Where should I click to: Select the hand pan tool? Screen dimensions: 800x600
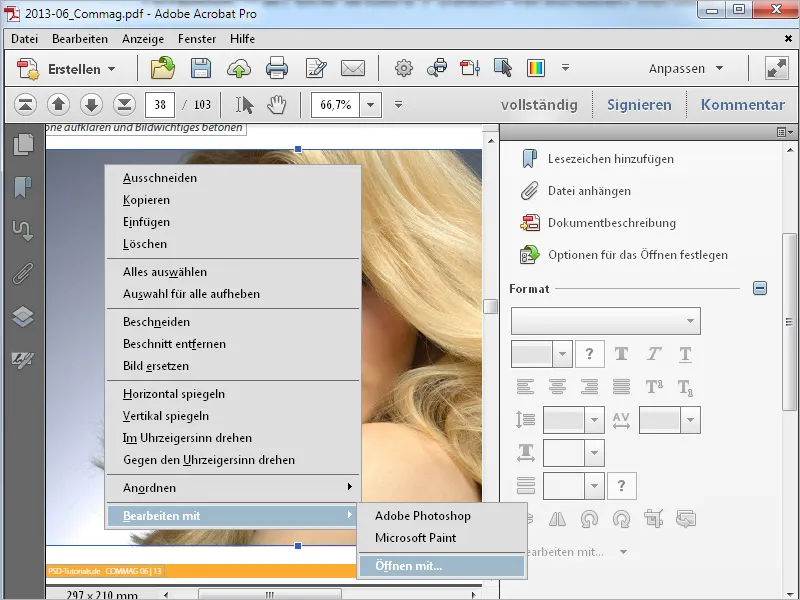277,105
